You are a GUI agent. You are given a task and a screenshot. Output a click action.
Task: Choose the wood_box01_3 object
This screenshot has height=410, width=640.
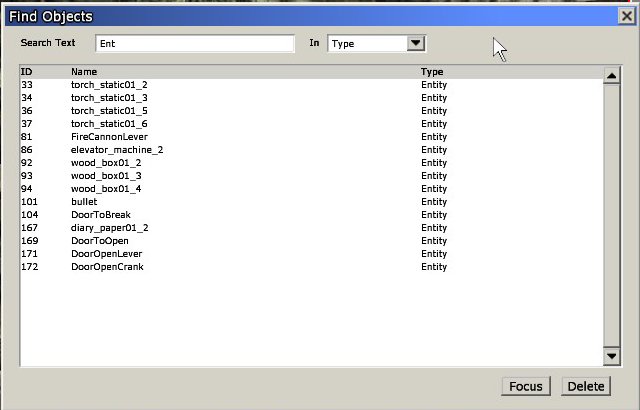click(106, 176)
